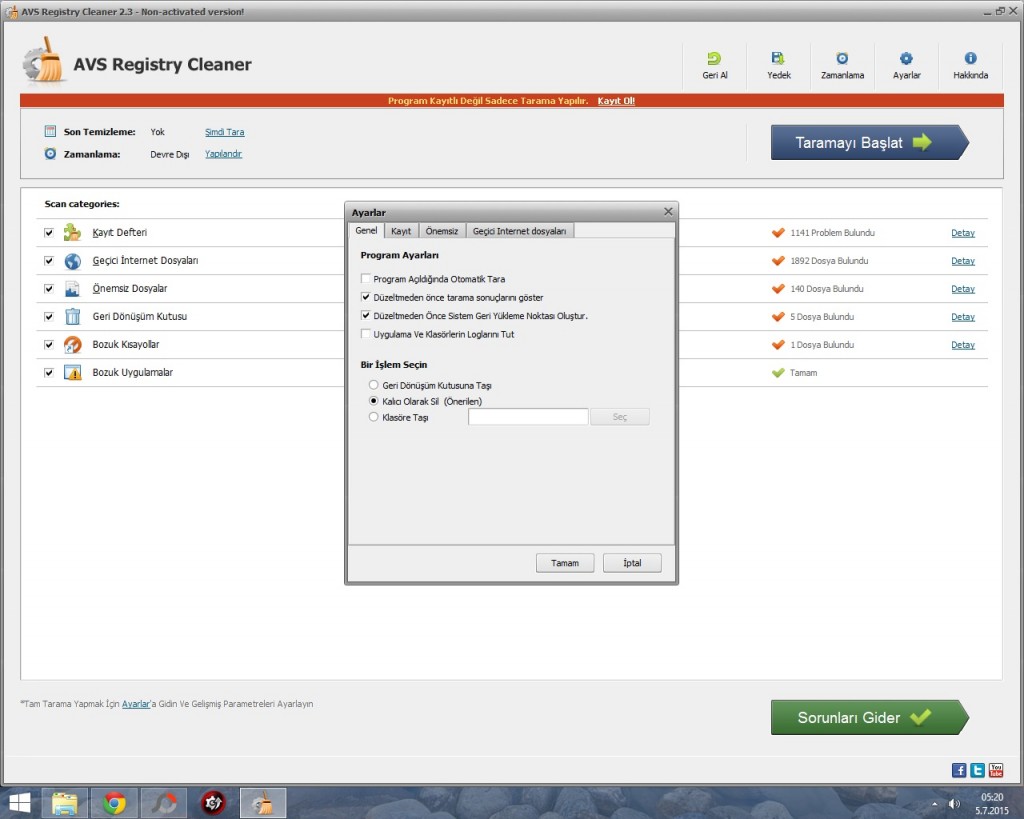Image resolution: width=1024 pixels, height=819 pixels.
Task: Click the İptal button
Action: click(632, 563)
